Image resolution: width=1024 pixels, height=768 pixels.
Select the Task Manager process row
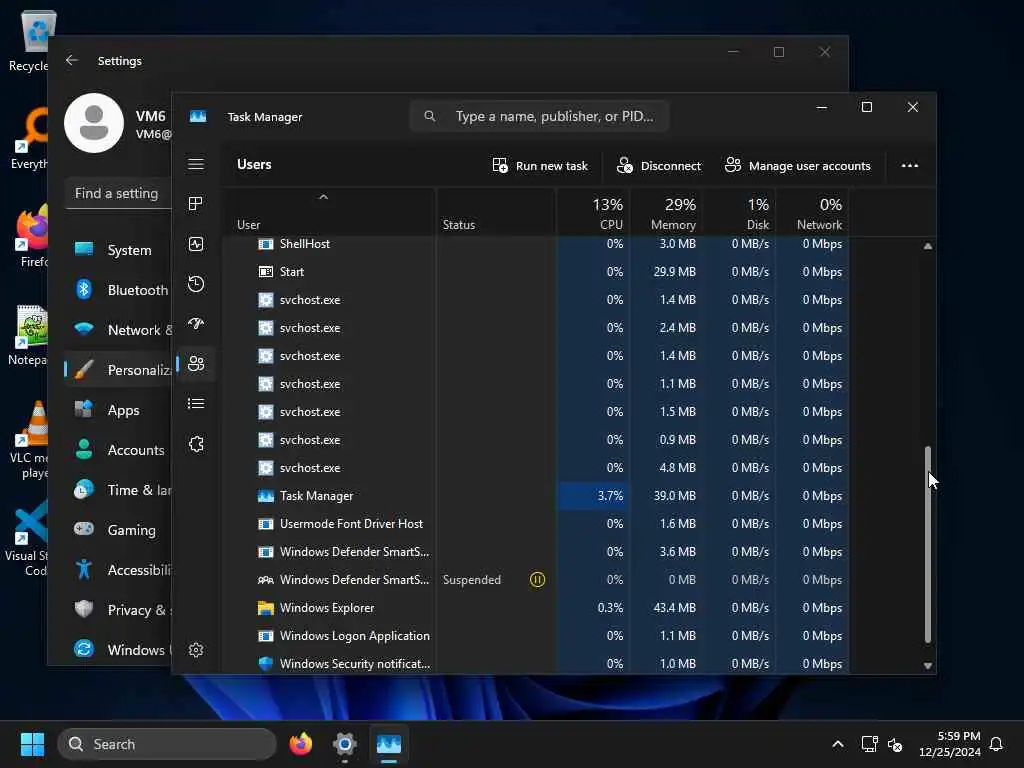(536, 496)
